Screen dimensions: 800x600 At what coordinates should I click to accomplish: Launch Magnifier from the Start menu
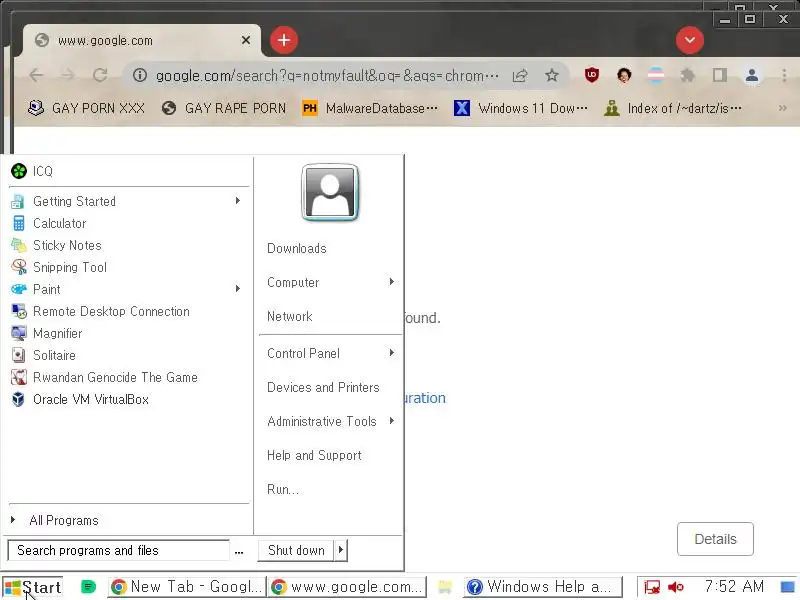click(x=128, y=333)
